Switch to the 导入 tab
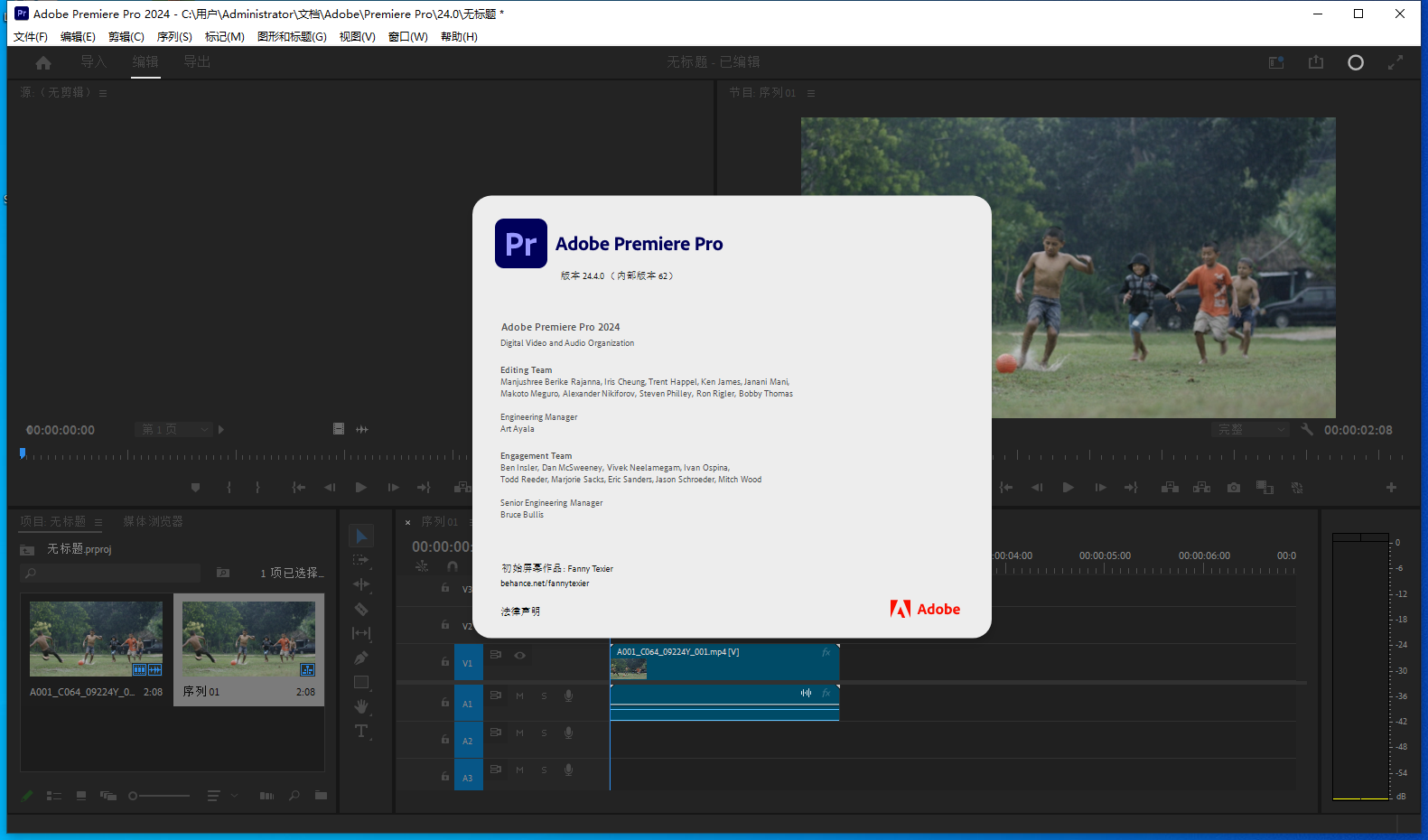 pos(93,61)
